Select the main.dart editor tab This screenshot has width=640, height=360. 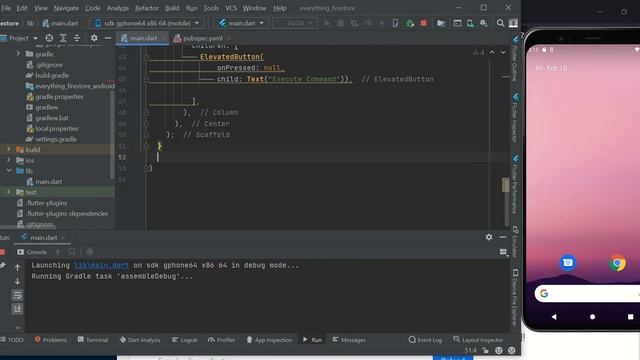pyautogui.click(x=143, y=38)
